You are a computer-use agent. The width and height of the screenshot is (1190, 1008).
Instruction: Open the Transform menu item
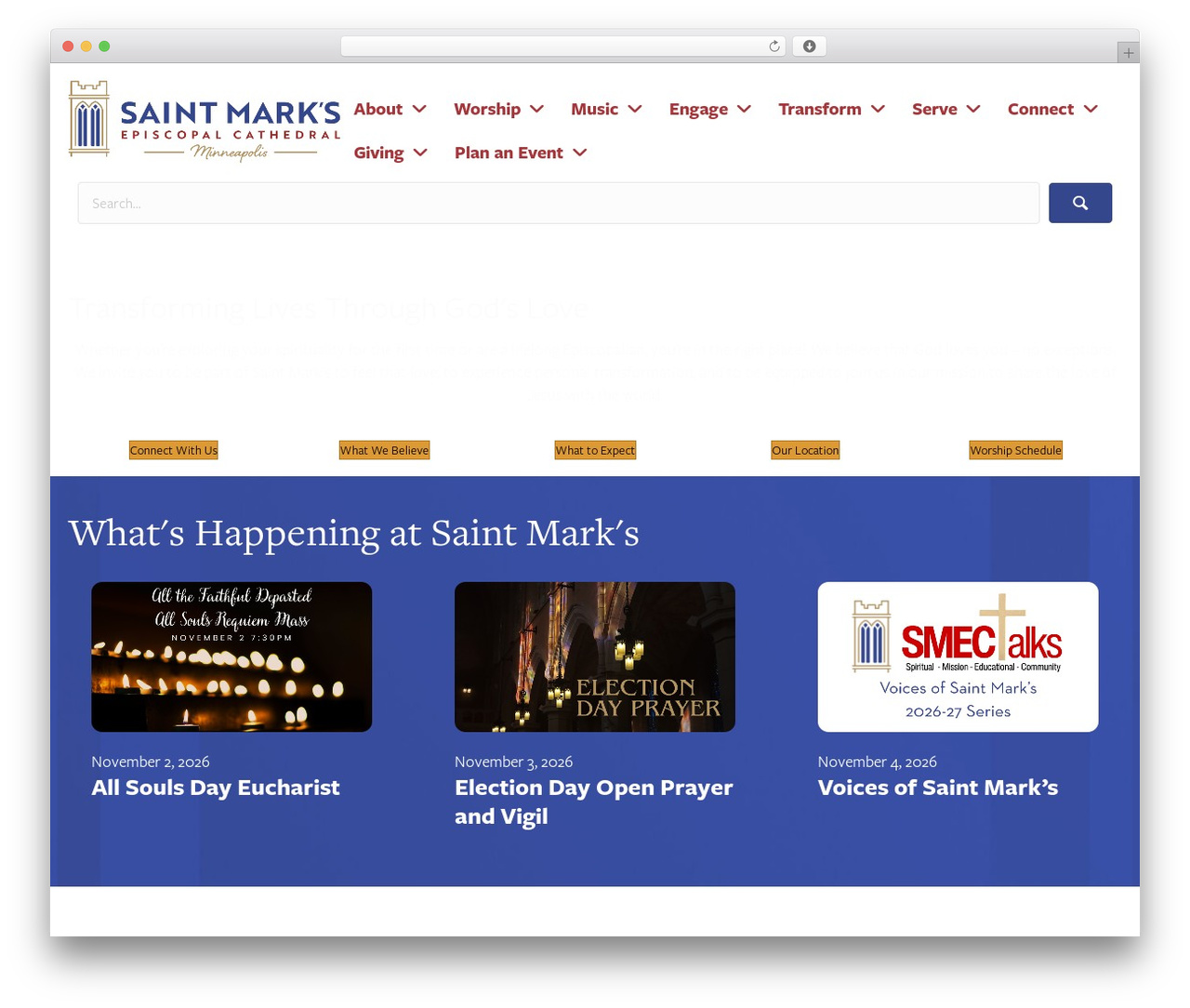(820, 109)
